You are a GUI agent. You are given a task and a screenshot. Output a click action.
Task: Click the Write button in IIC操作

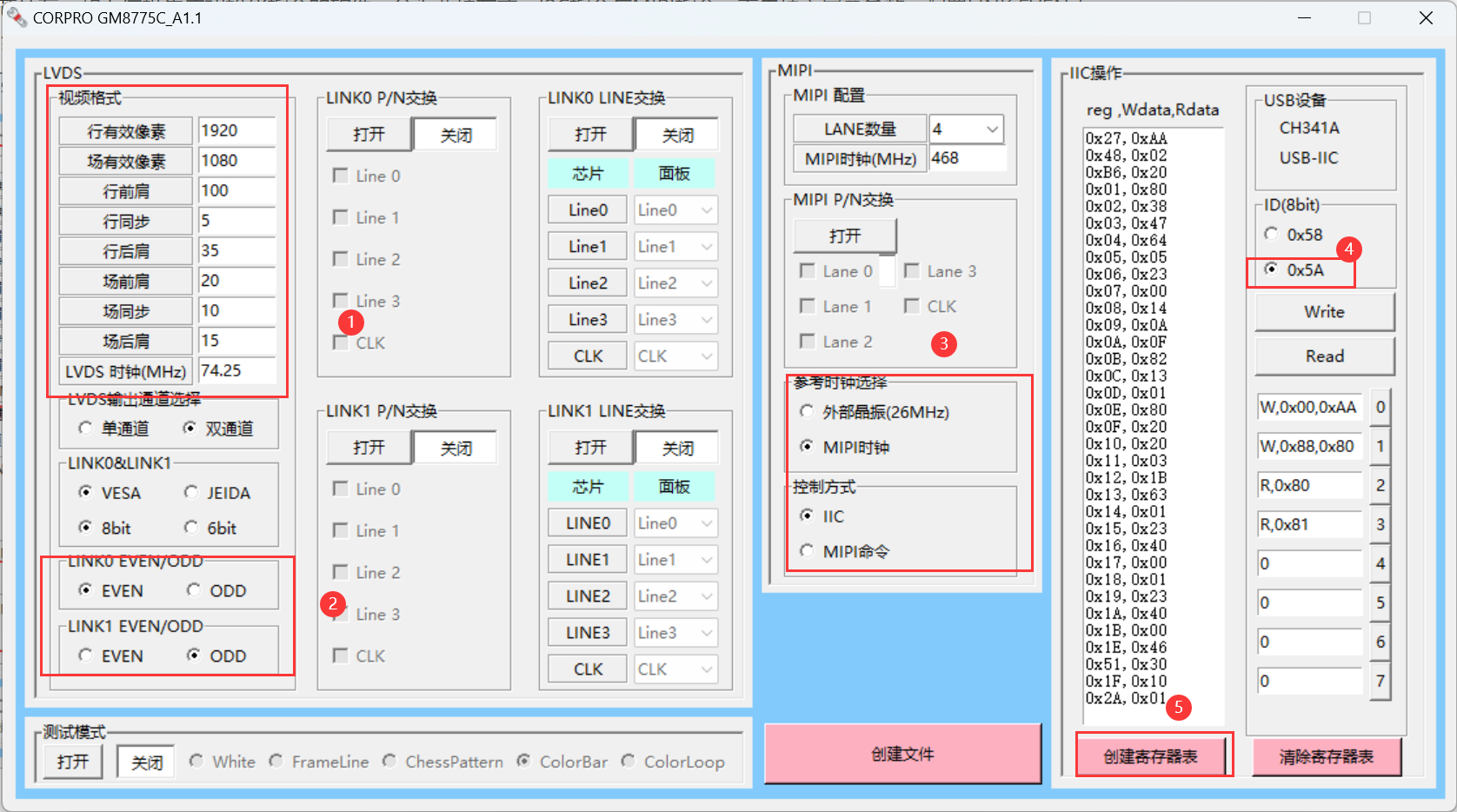tap(1323, 312)
